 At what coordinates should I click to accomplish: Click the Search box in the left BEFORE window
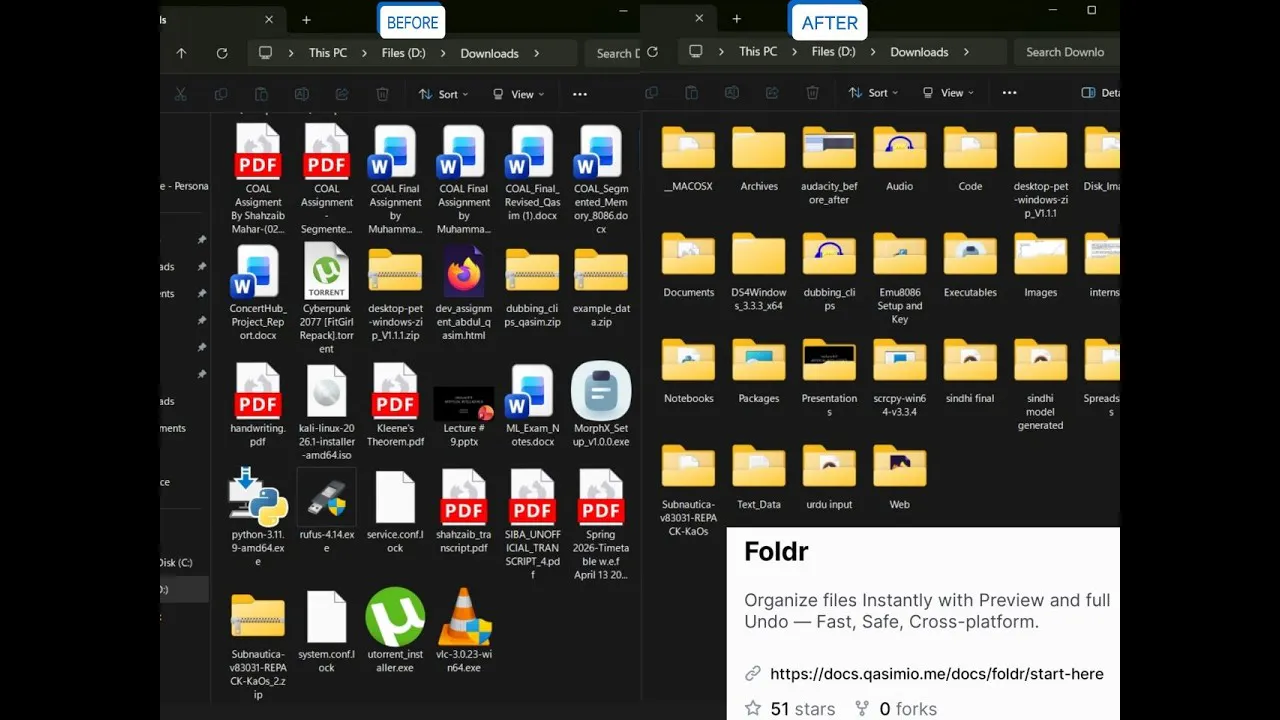pyautogui.click(x=614, y=53)
